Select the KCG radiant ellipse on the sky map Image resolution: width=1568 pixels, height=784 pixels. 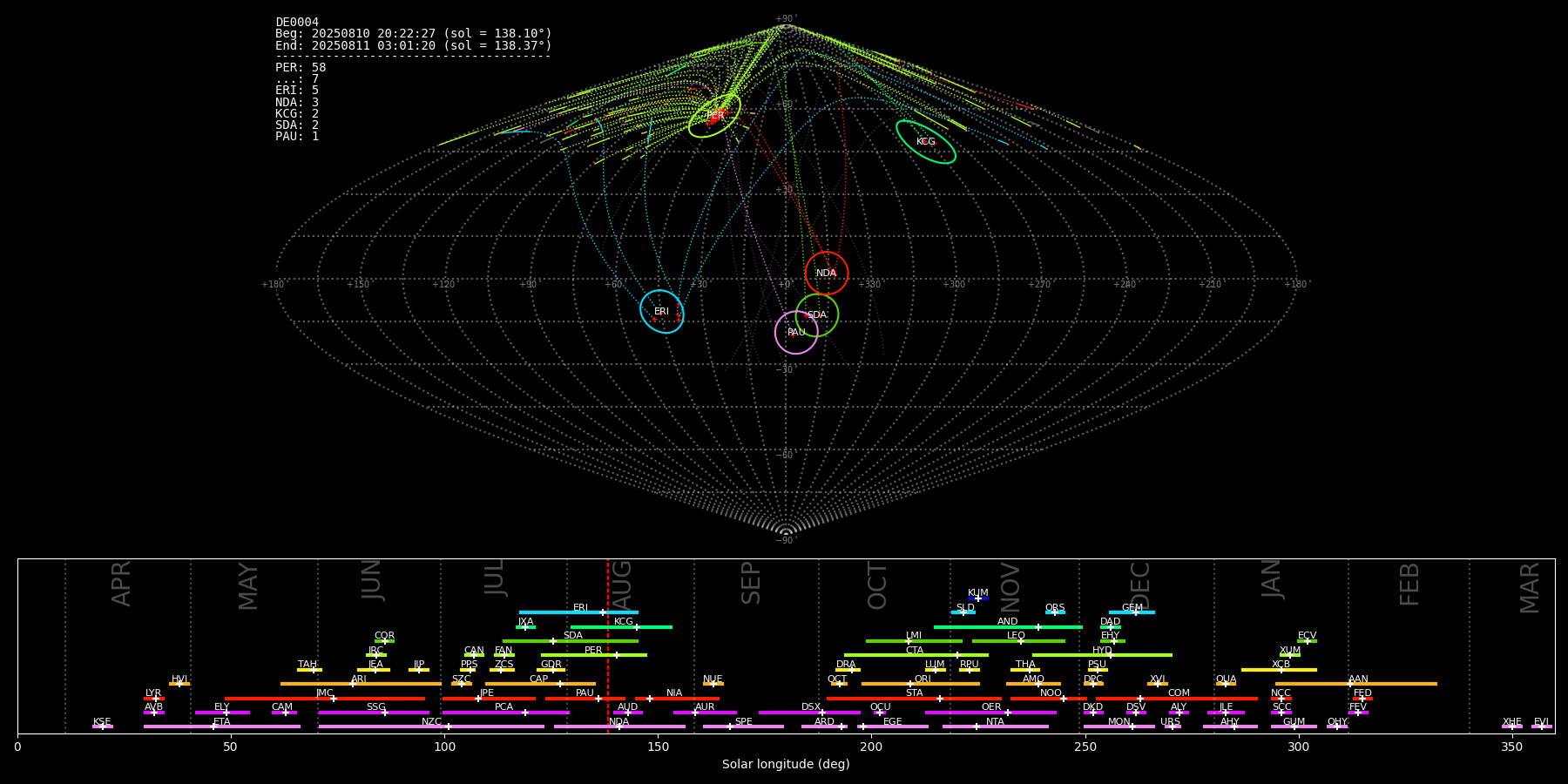click(926, 142)
